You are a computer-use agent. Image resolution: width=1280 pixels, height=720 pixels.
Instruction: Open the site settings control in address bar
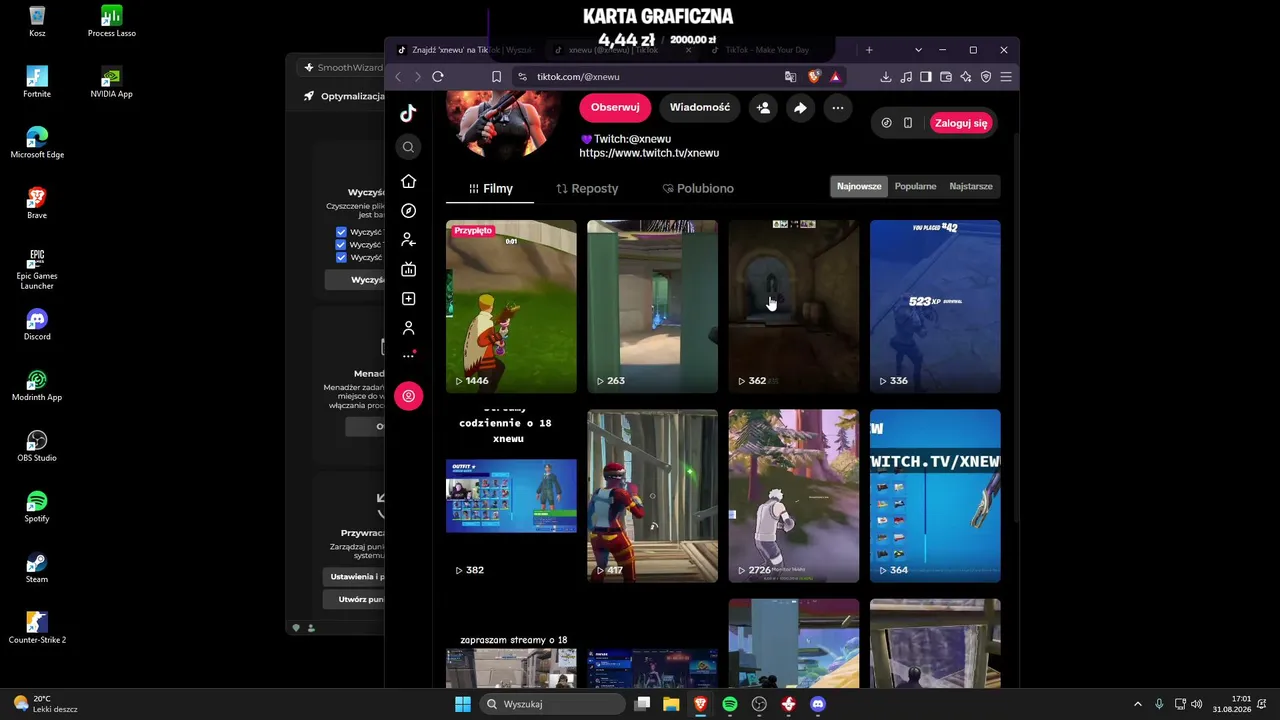point(521,77)
